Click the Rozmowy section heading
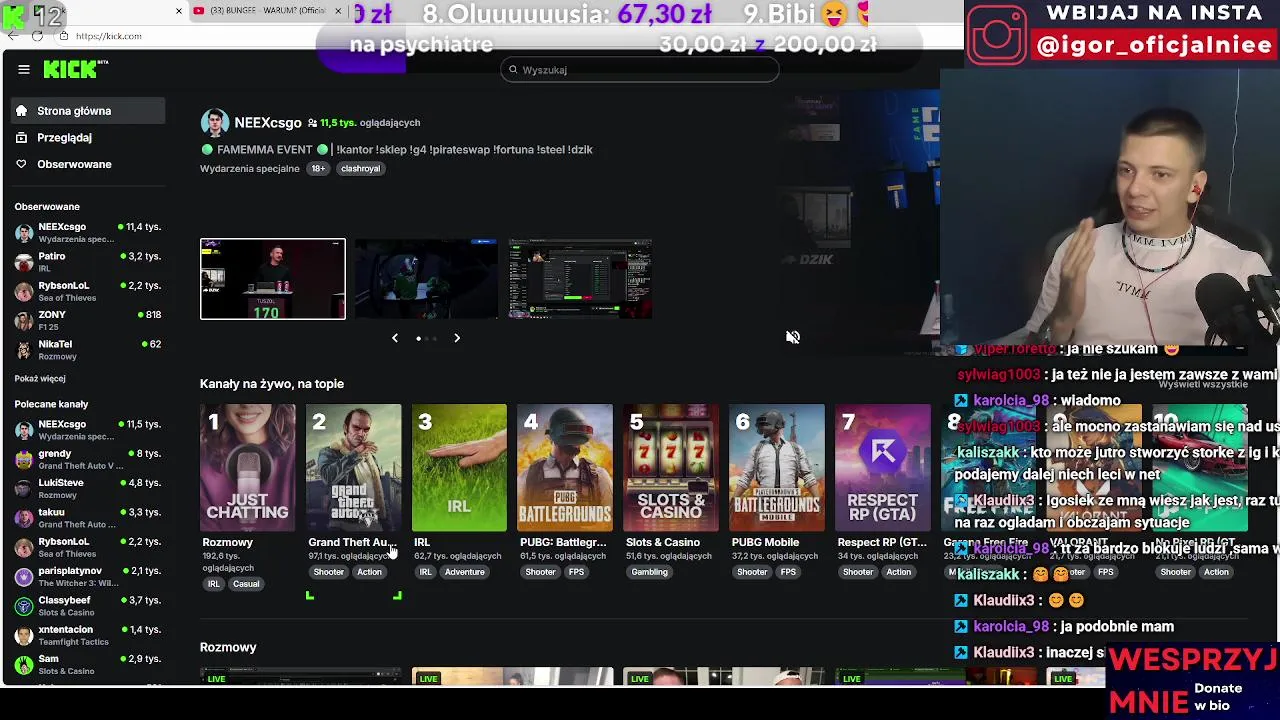The height and width of the screenshot is (720, 1280). click(x=228, y=647)
